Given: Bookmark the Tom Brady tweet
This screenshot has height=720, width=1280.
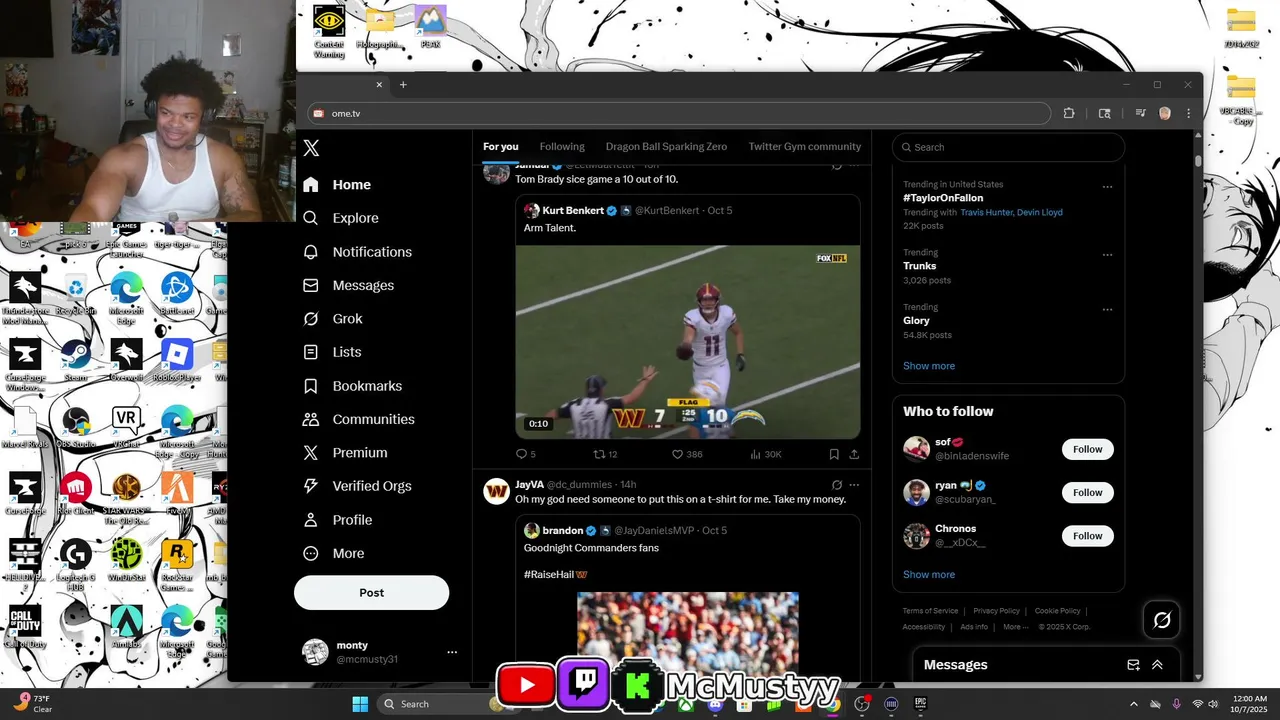Looking at the screenshot, I should pos(834,454).
